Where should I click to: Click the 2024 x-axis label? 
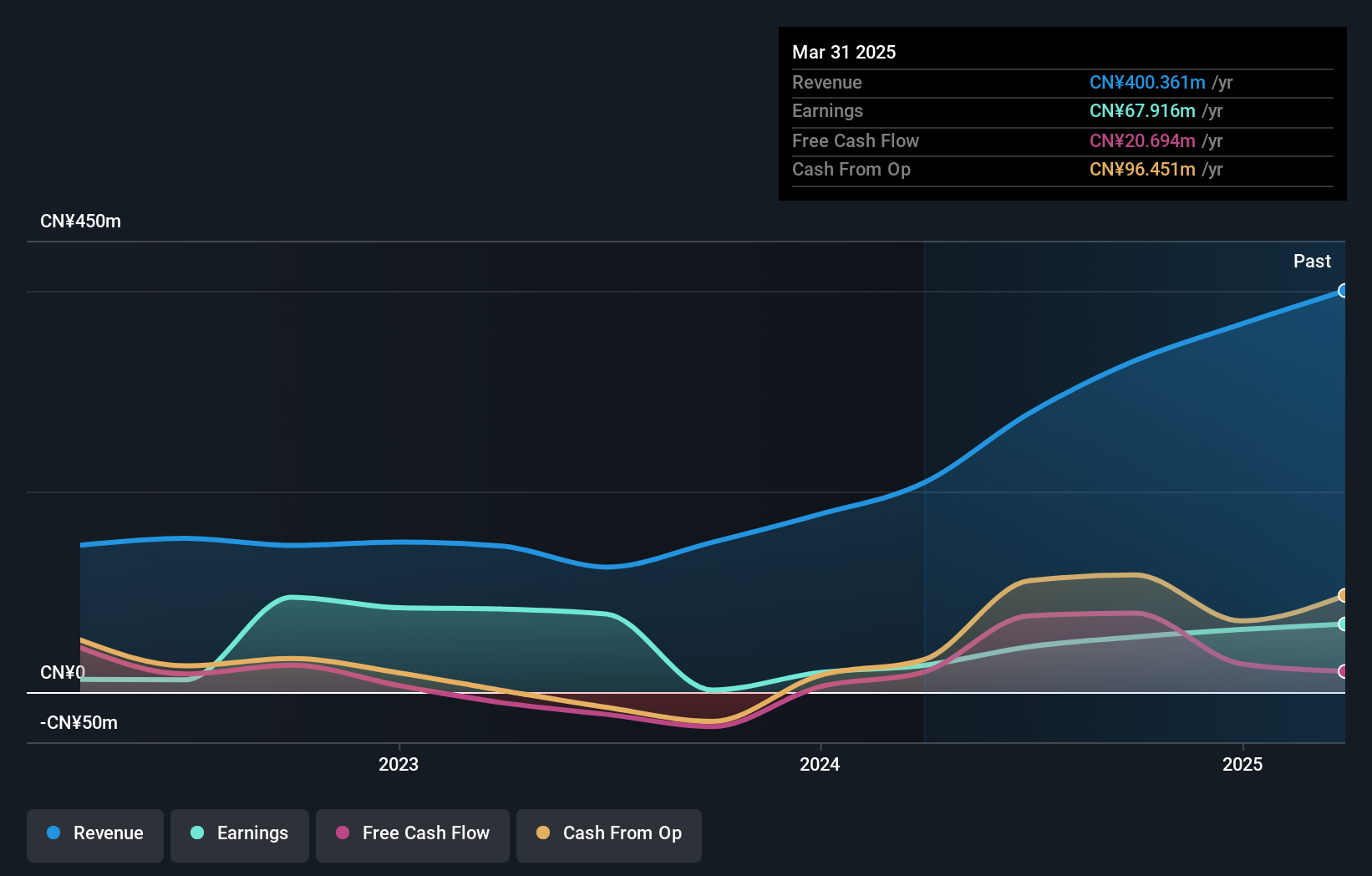(x=820, y=764)
